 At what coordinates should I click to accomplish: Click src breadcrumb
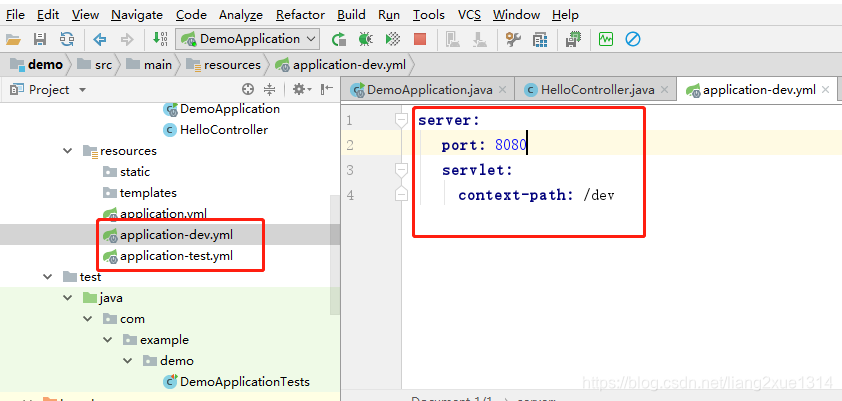click(95, 65)
